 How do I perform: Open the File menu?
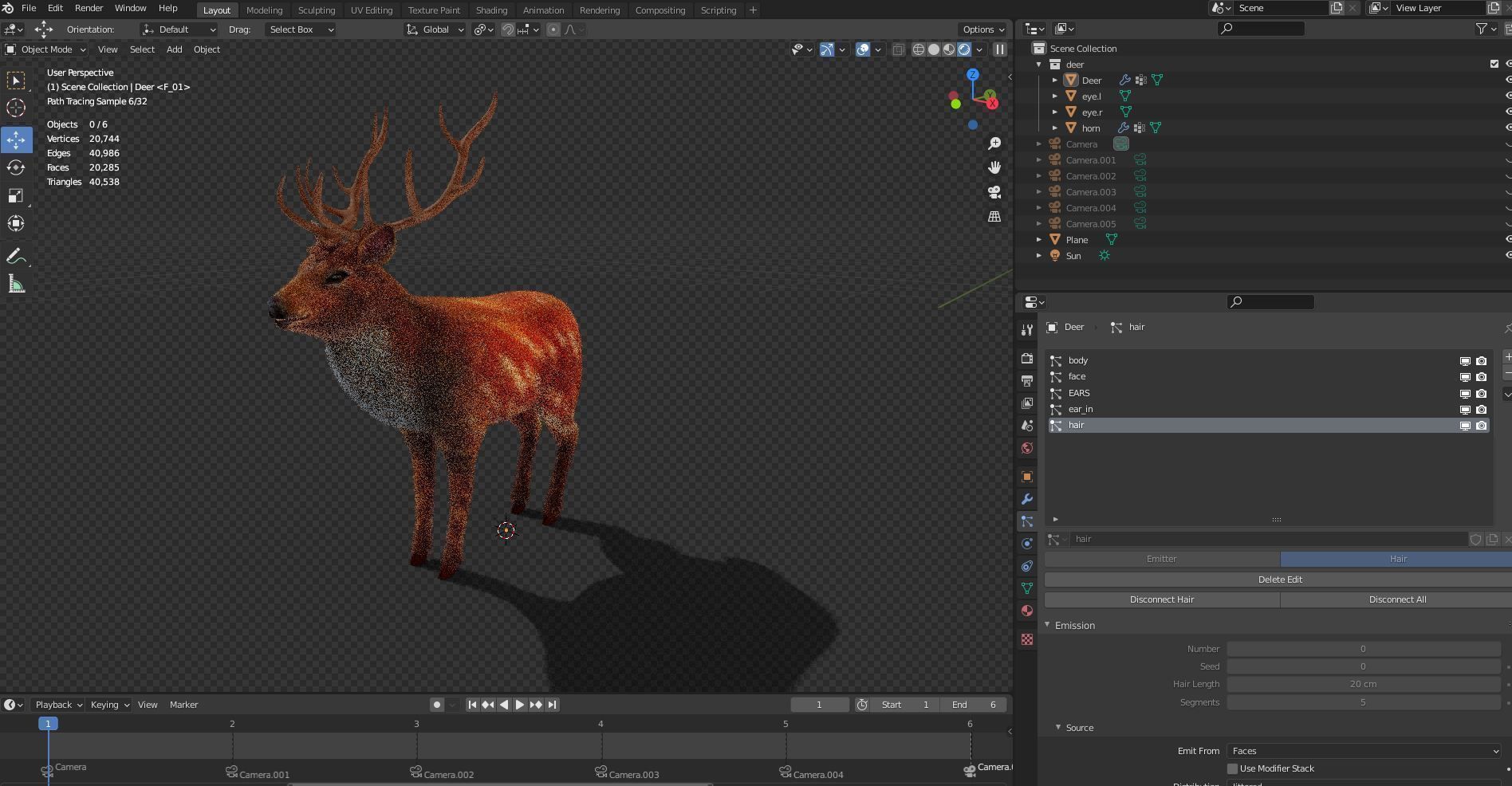pos(29,8)
